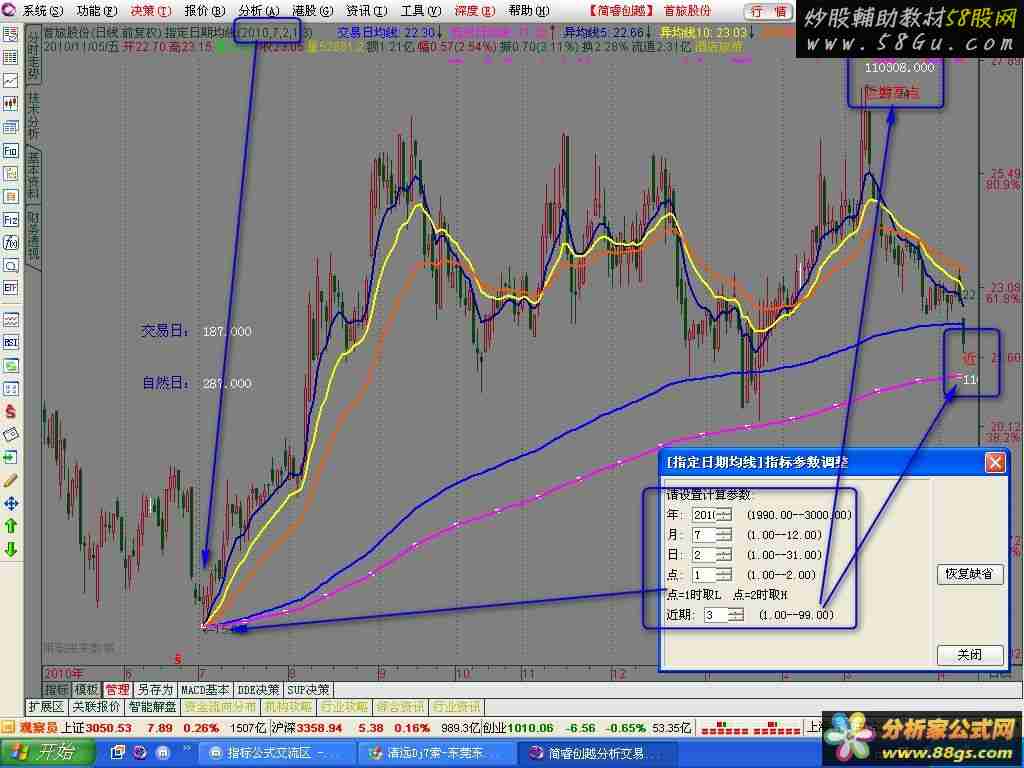1024x768 pixels.
Task: Click the 年 year input field in dialog
Action: [704, 515]
